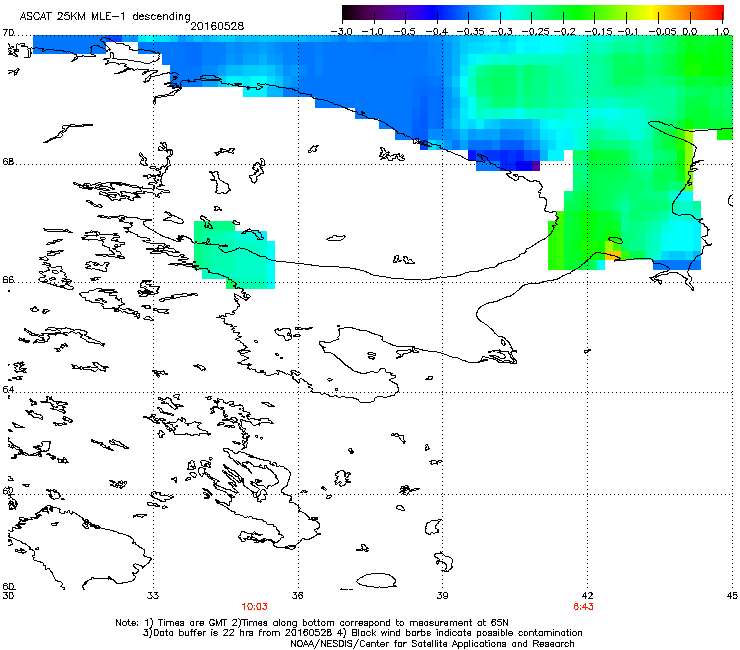Image resolution: width=740 pixels, height=650 pixels.
Task: Click the latitude label '66'
Action: pyautogui.click(x=8, y=280)
